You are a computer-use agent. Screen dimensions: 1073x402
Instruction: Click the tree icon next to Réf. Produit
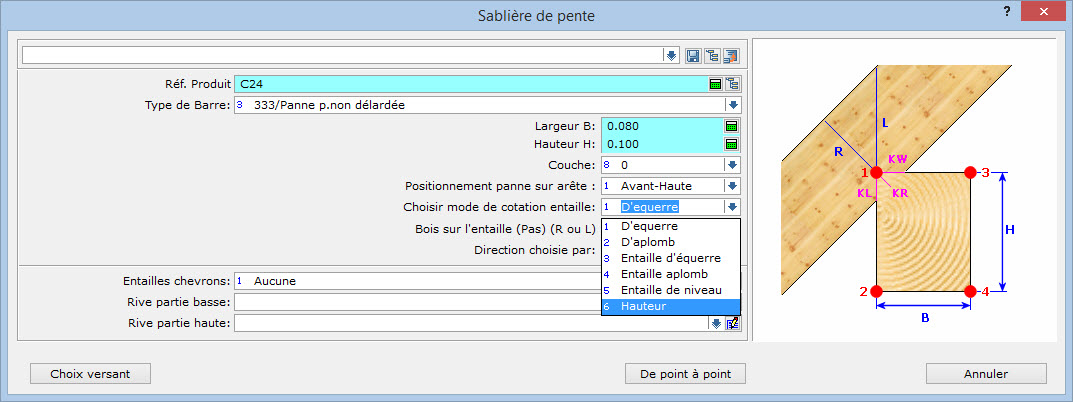click(733, 84)
